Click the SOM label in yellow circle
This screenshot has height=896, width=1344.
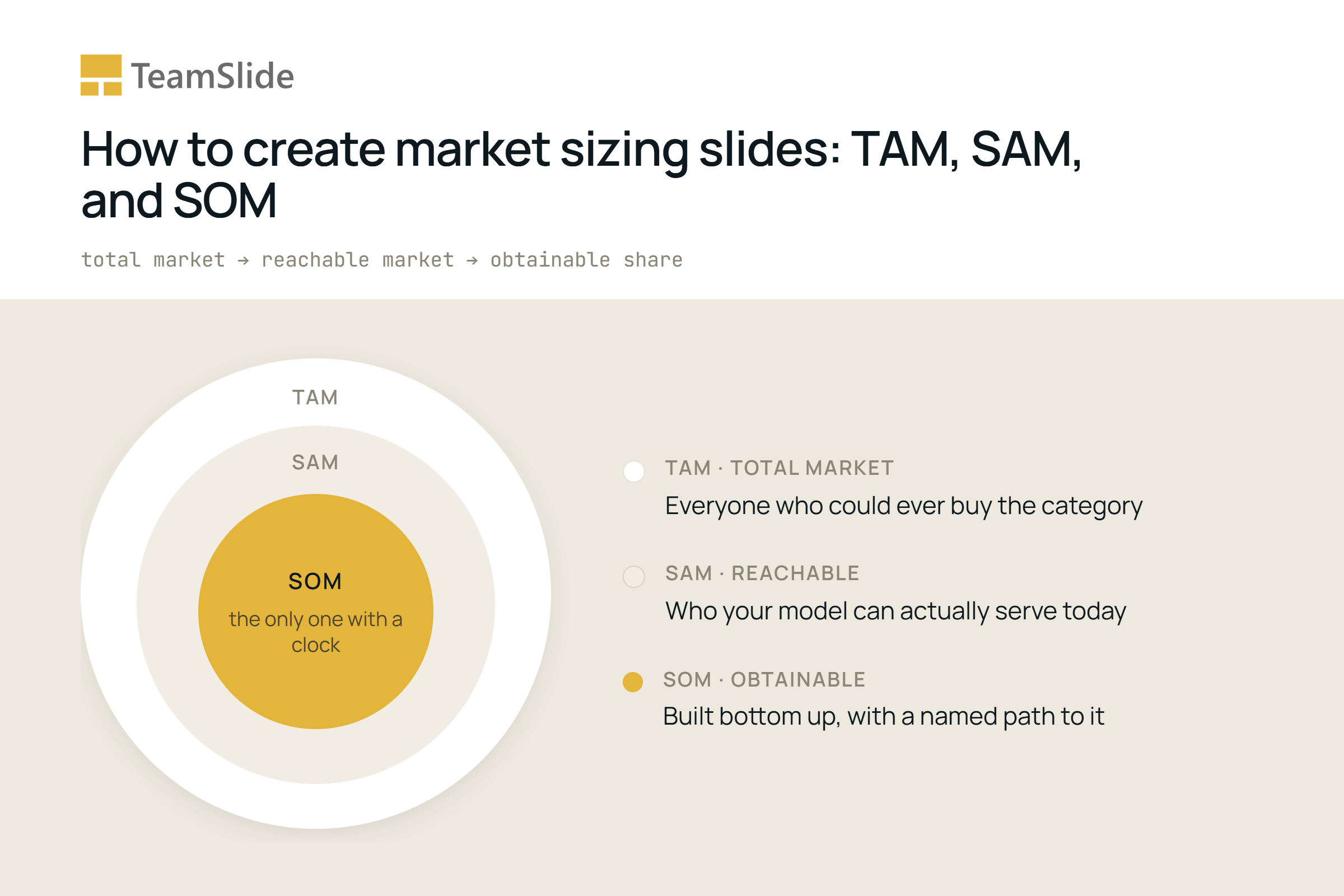coord(315,581)
